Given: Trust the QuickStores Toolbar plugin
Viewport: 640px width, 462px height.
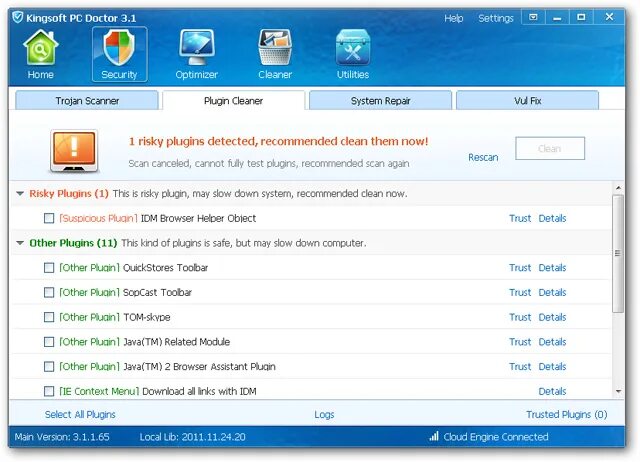Looking at the screenshot, I should coord(520,268).
